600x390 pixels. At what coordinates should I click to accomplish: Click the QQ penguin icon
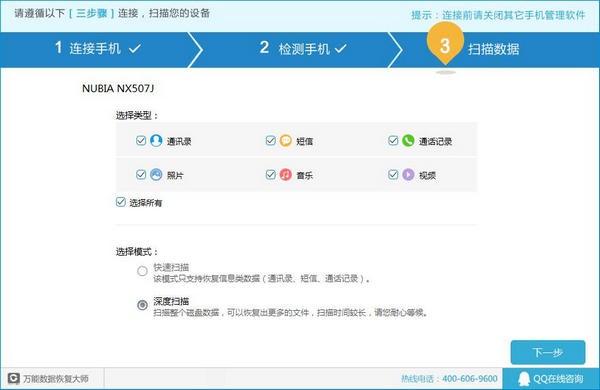[x=524, y=379]
